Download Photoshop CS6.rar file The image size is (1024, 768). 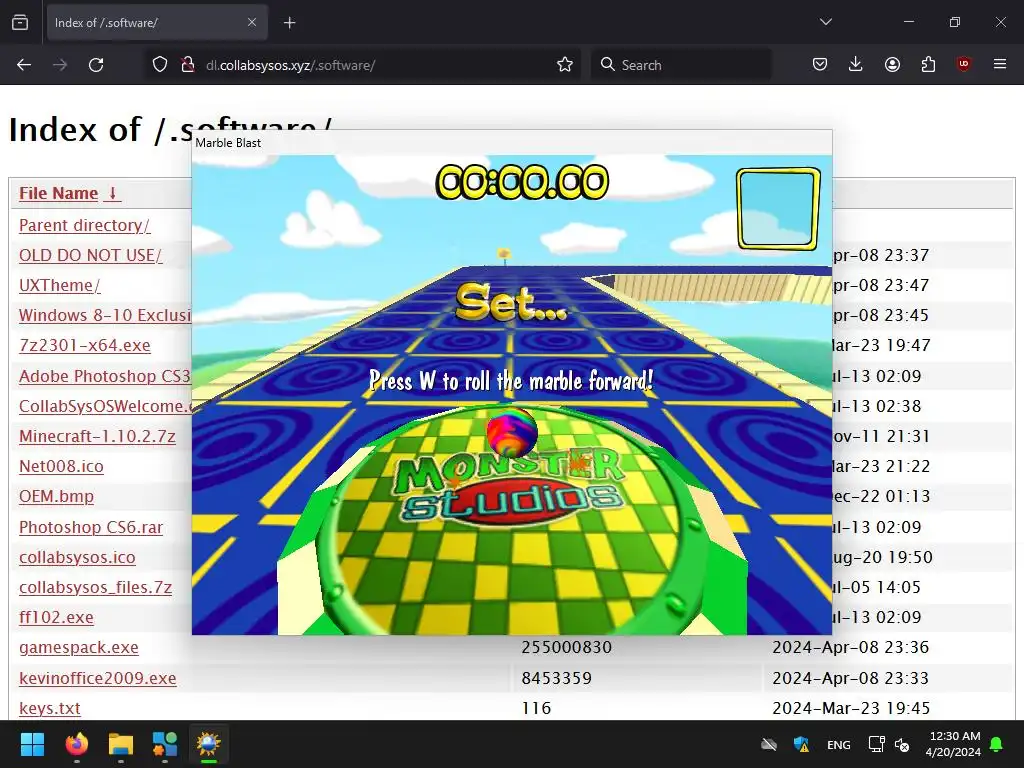(91, 527)
